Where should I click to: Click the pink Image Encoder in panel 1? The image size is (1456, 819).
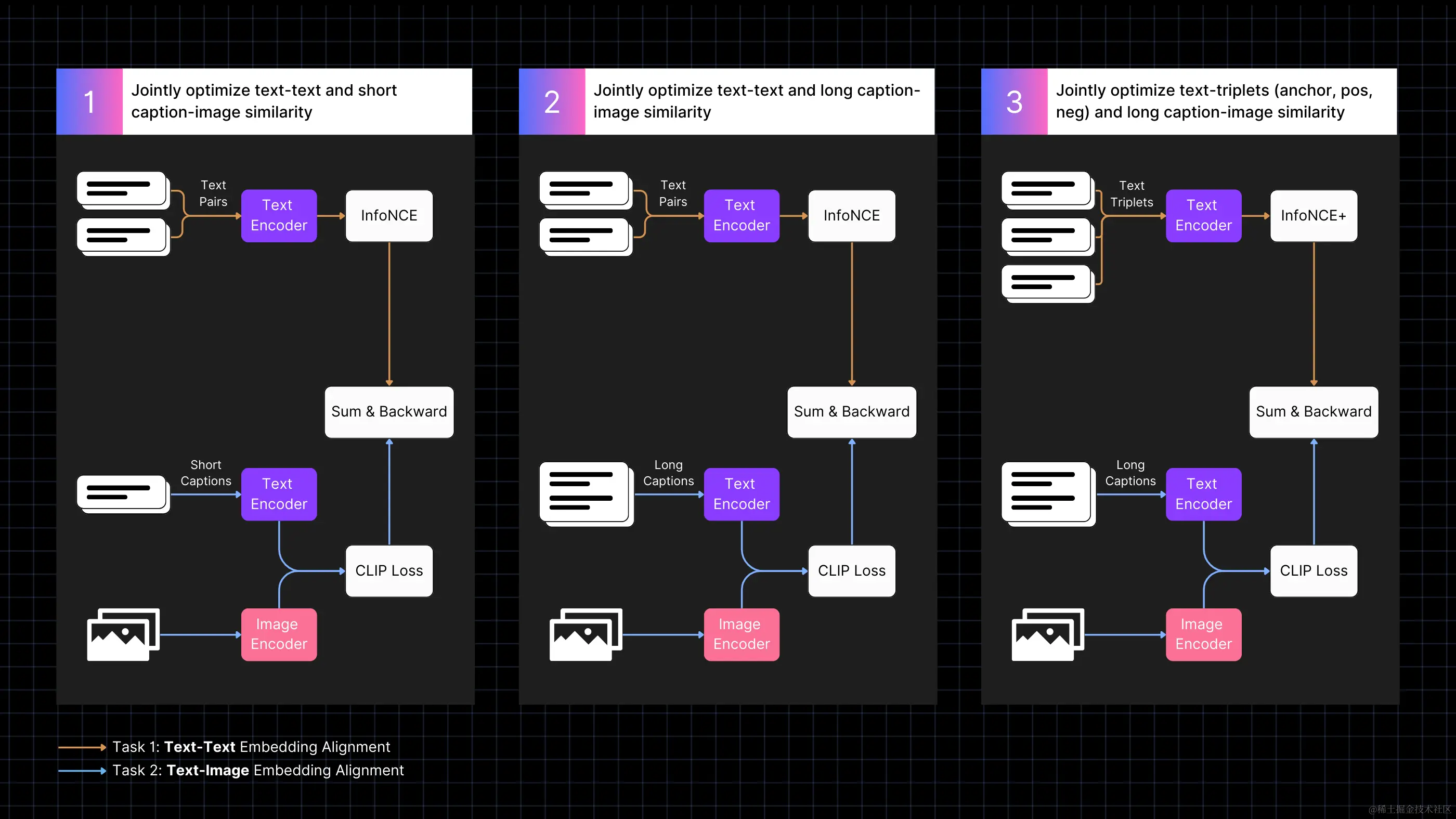[x=279, y=634]
